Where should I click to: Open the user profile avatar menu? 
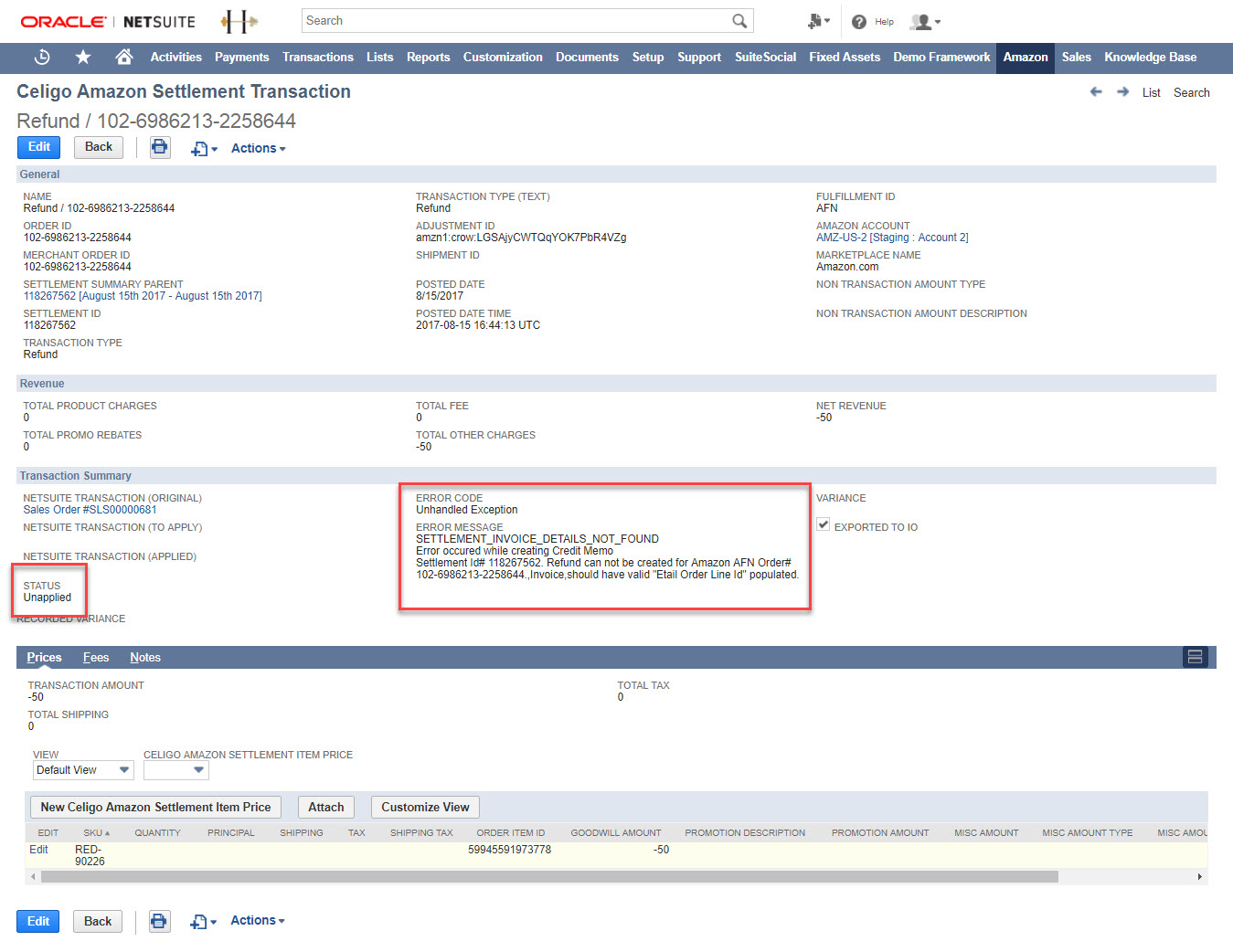pyautogui.click(x=926, y=22)
